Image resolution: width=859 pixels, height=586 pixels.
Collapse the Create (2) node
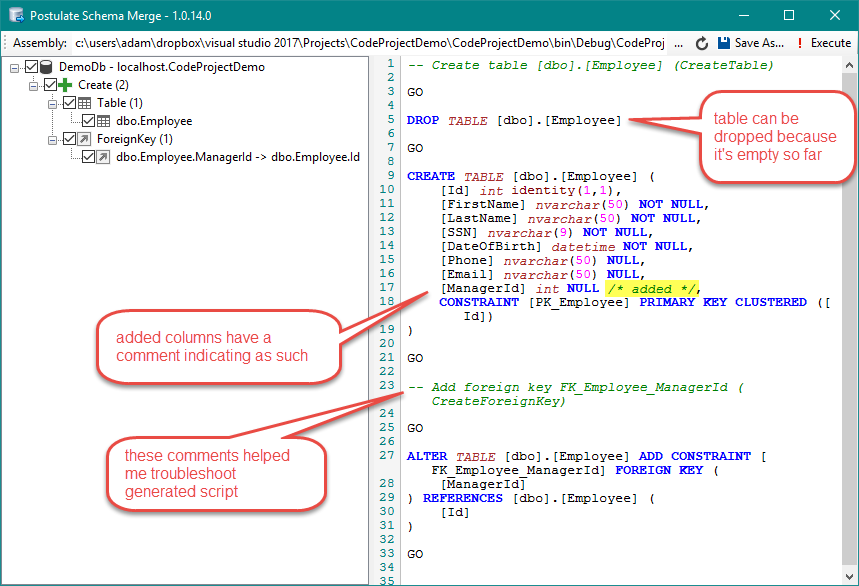[33, 86]
